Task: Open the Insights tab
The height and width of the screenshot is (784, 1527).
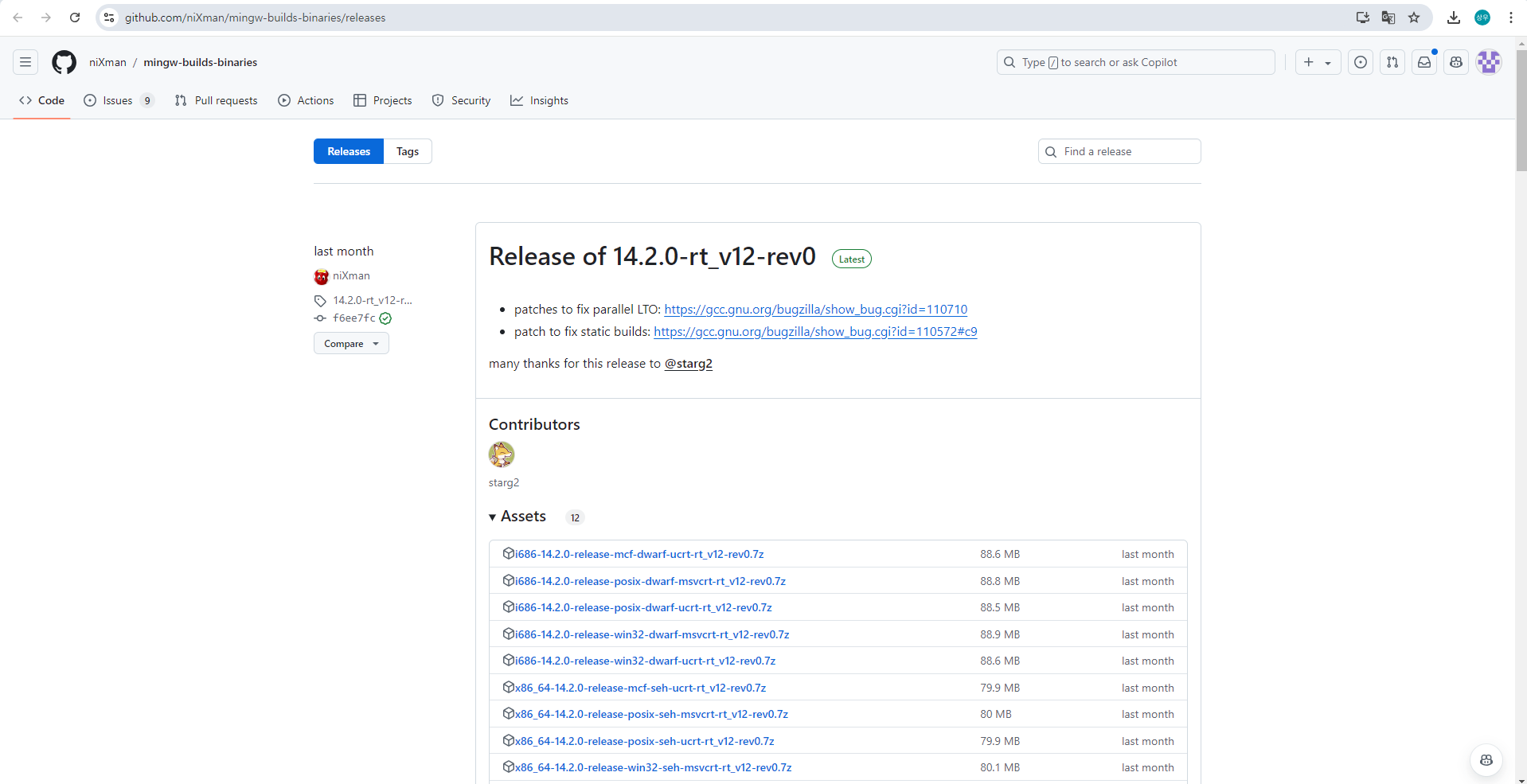Action: tap(539, 100)
